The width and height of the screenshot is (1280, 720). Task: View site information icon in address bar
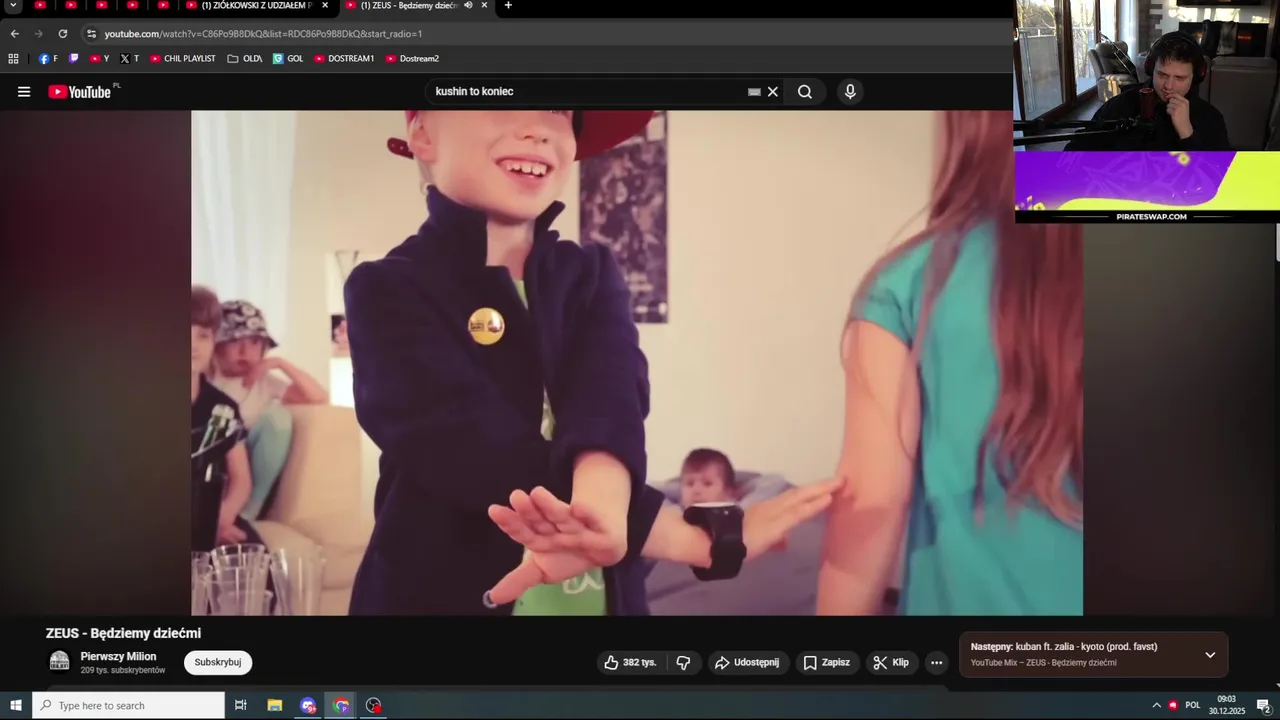click(91, 34)
